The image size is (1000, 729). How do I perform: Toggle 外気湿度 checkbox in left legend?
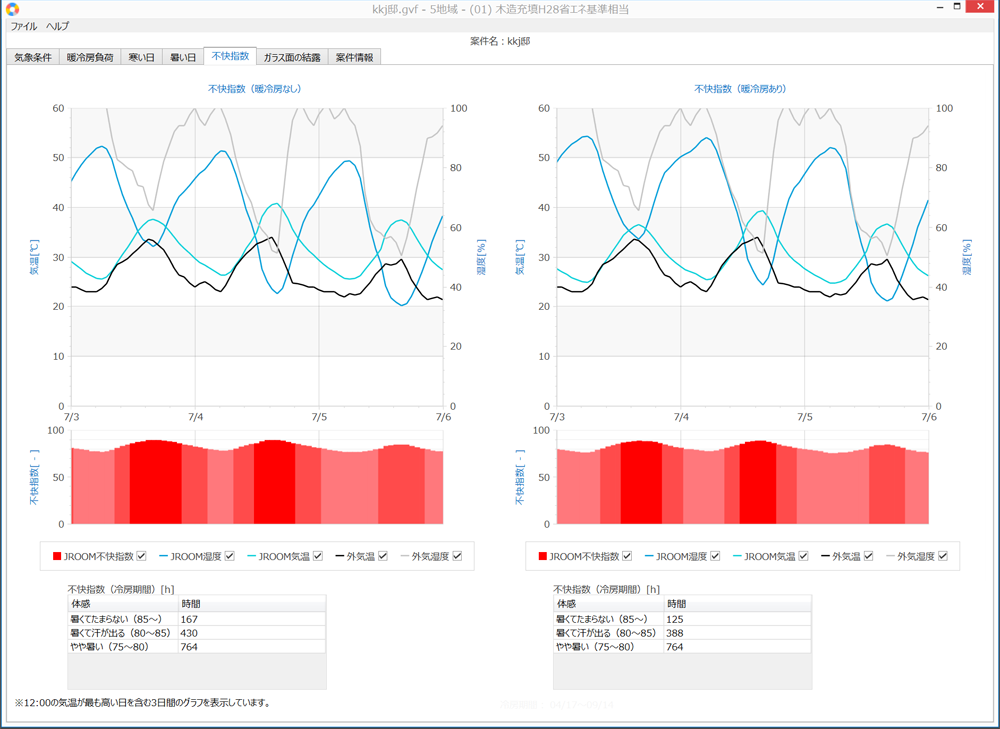pyautogui.click(x=457, y=556)
